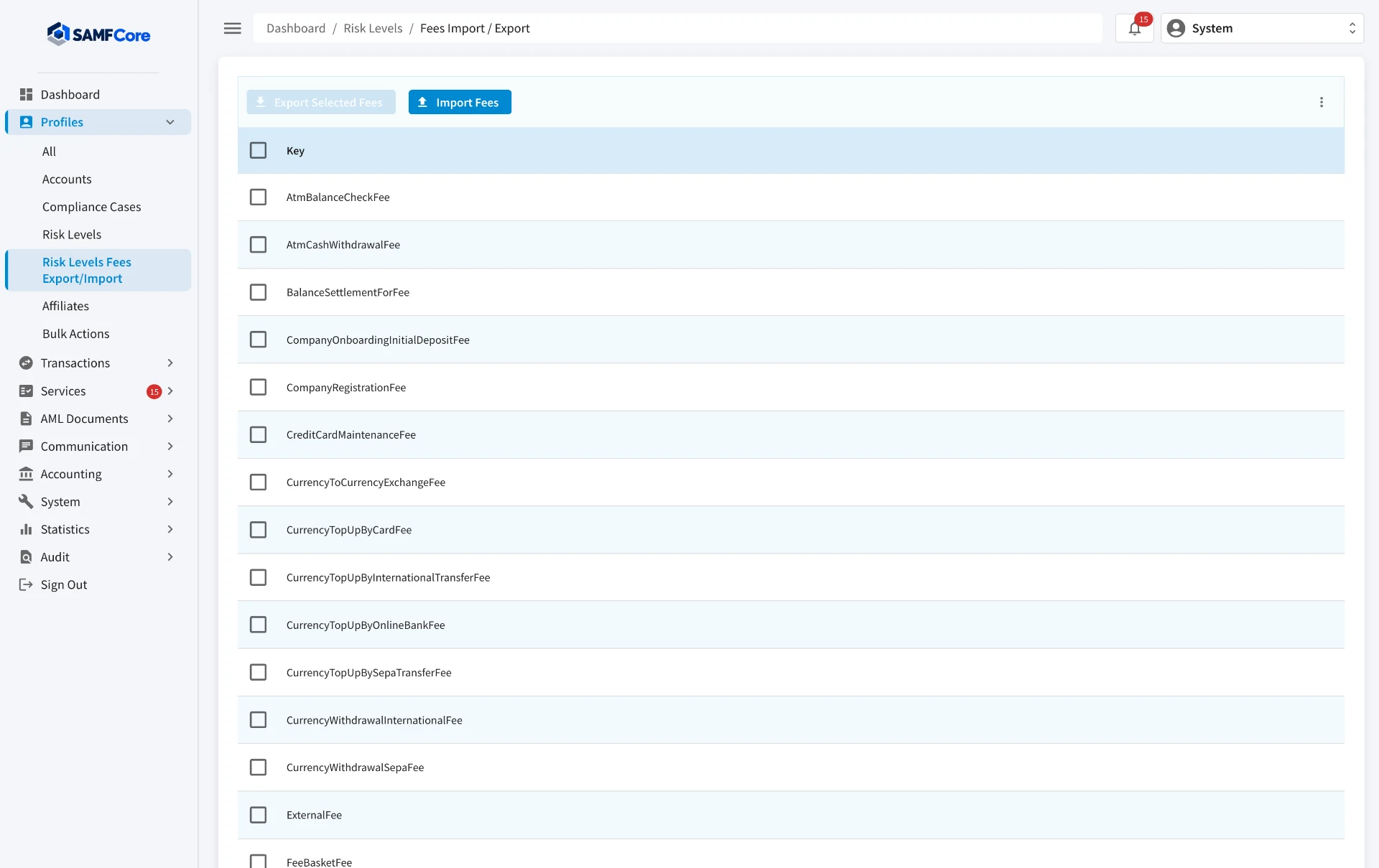Image resolution: width=1379 pixels, height=868 pixels.
Task: Expand the Communication chevron
Action: [170, 446]
